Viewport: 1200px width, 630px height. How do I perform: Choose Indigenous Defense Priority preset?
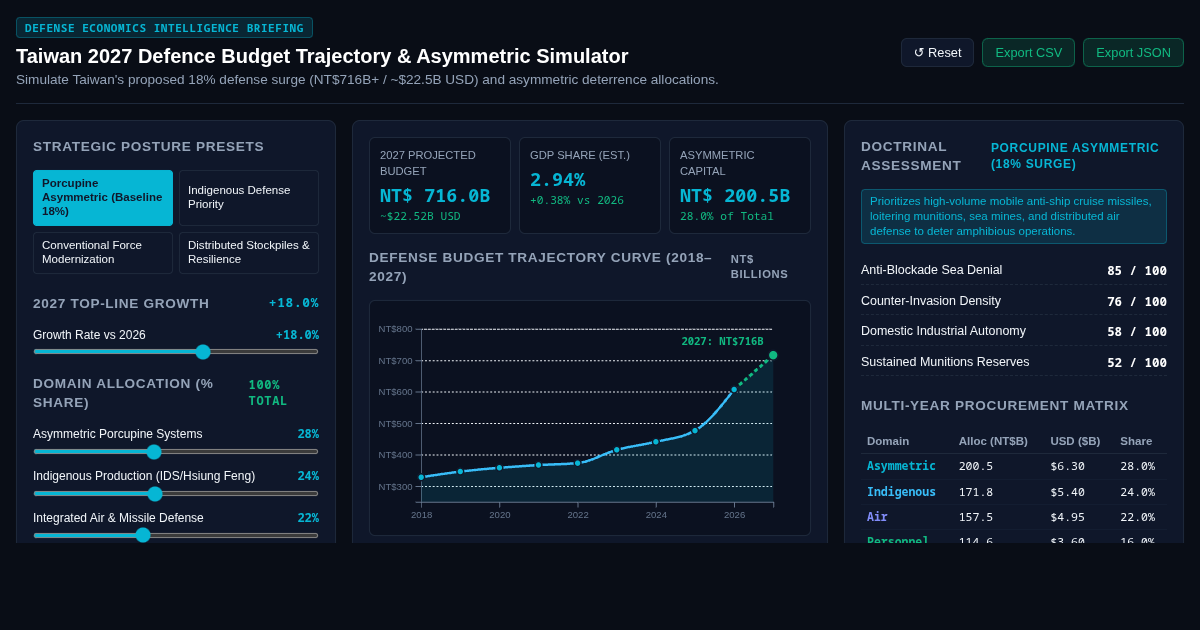[x=249, y=198]
